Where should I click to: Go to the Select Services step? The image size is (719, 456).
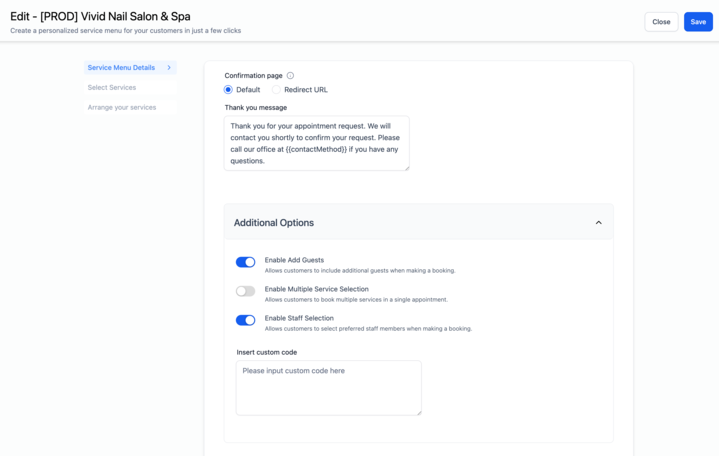coord(130,87)
